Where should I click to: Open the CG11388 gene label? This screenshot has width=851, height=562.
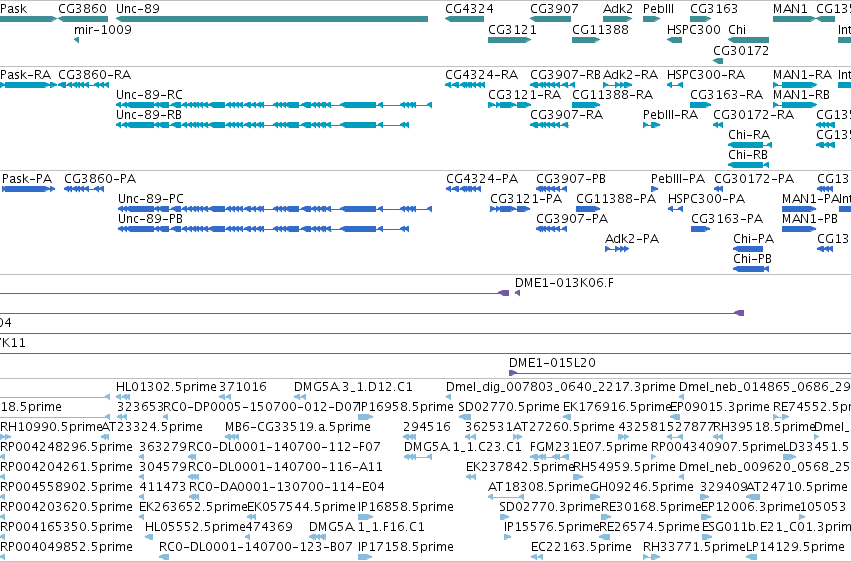click(x=600, y=29)
